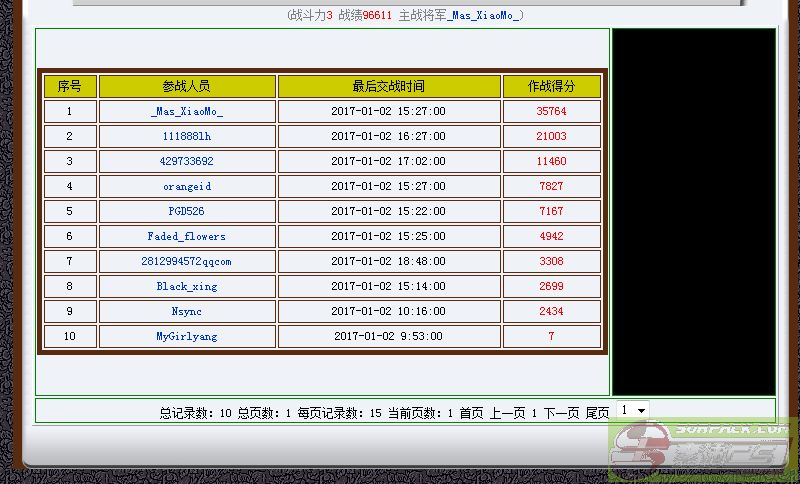Jump to last page via 尾页
This screenshot has width=800, height=484.
click(597, 412)
